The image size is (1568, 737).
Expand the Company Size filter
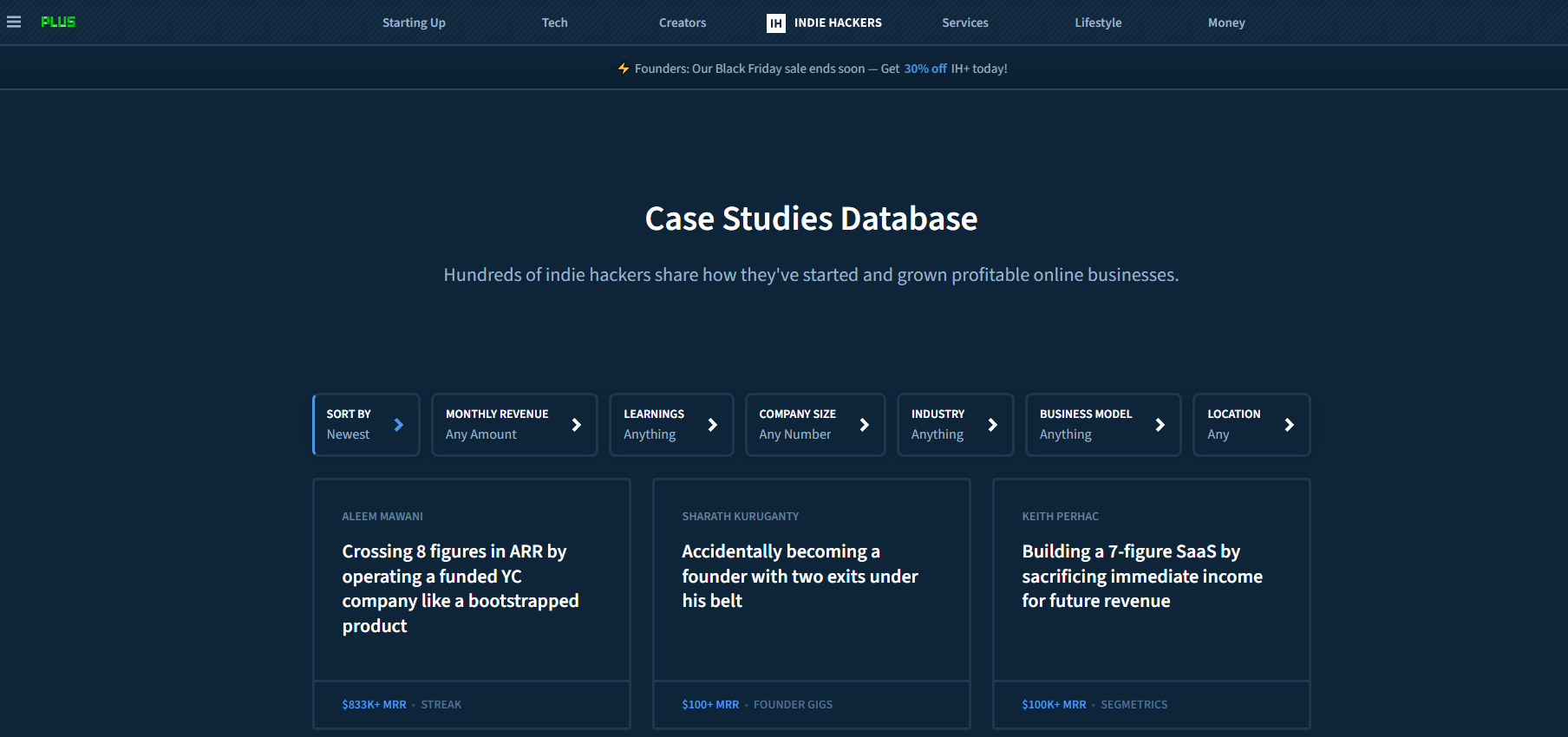coord(815,425)
